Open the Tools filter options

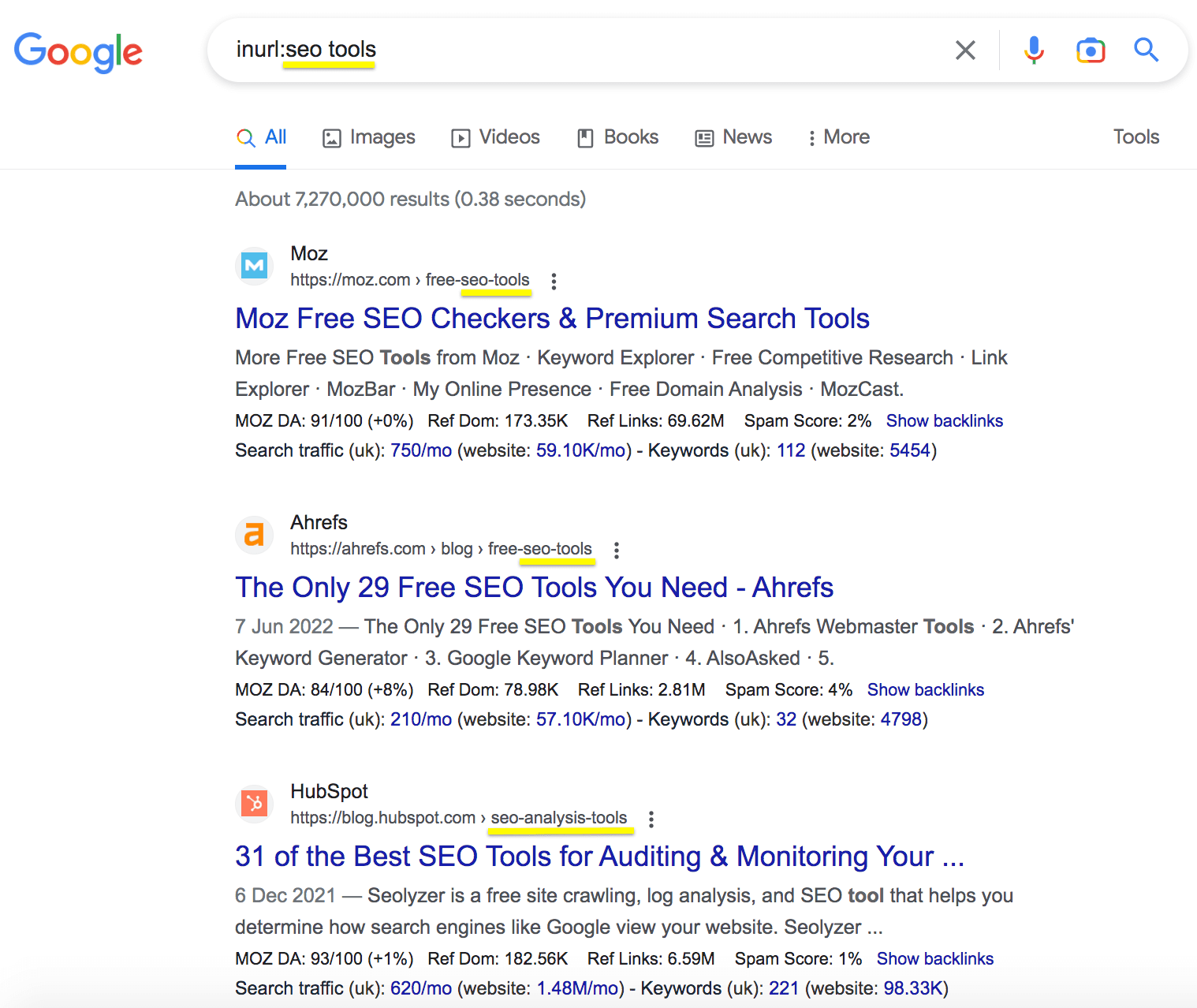click(1136, 137)
